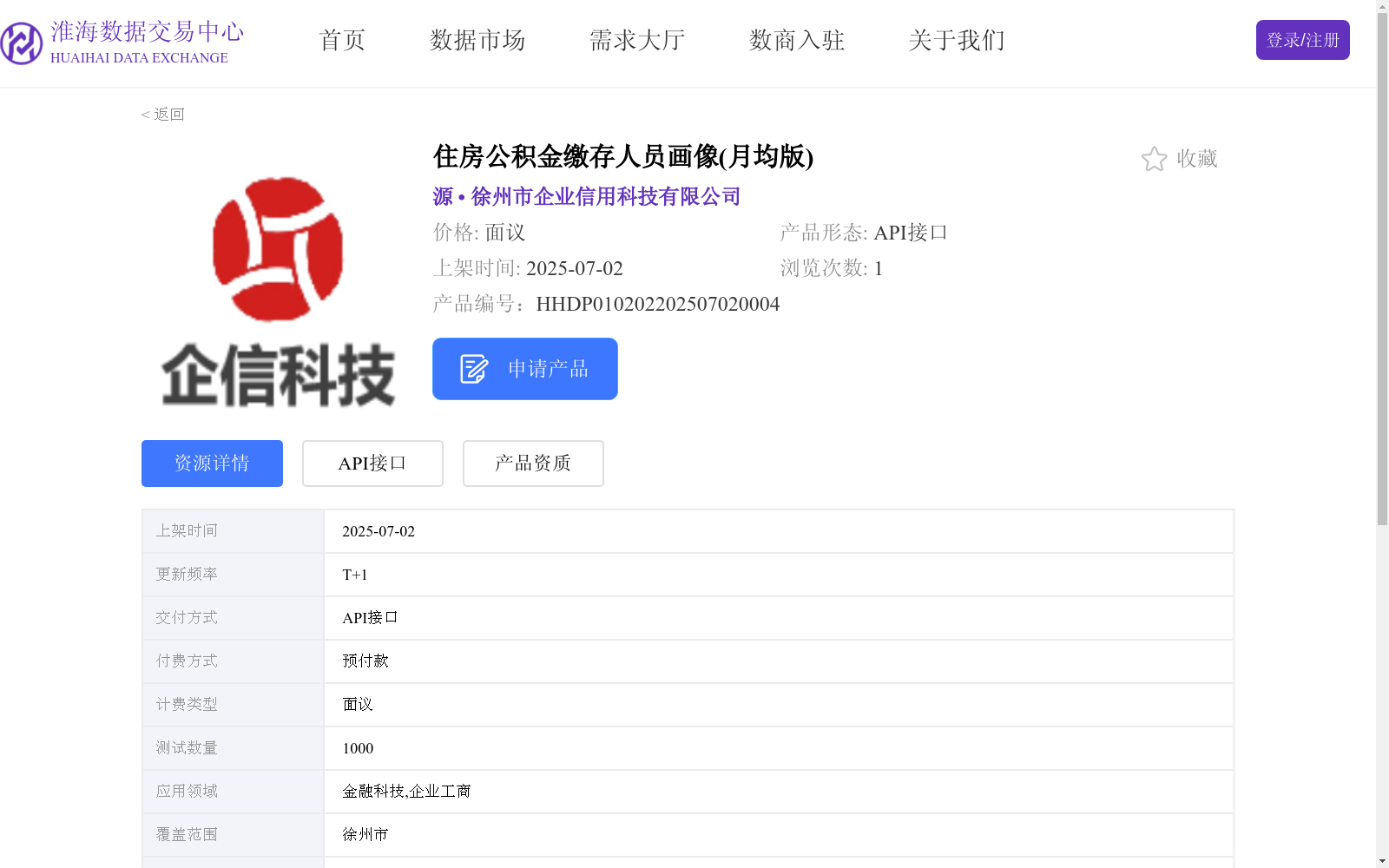Click the T+1 update frequency cell
Screen dimensions: 1389x868
(x=778, y=575)
